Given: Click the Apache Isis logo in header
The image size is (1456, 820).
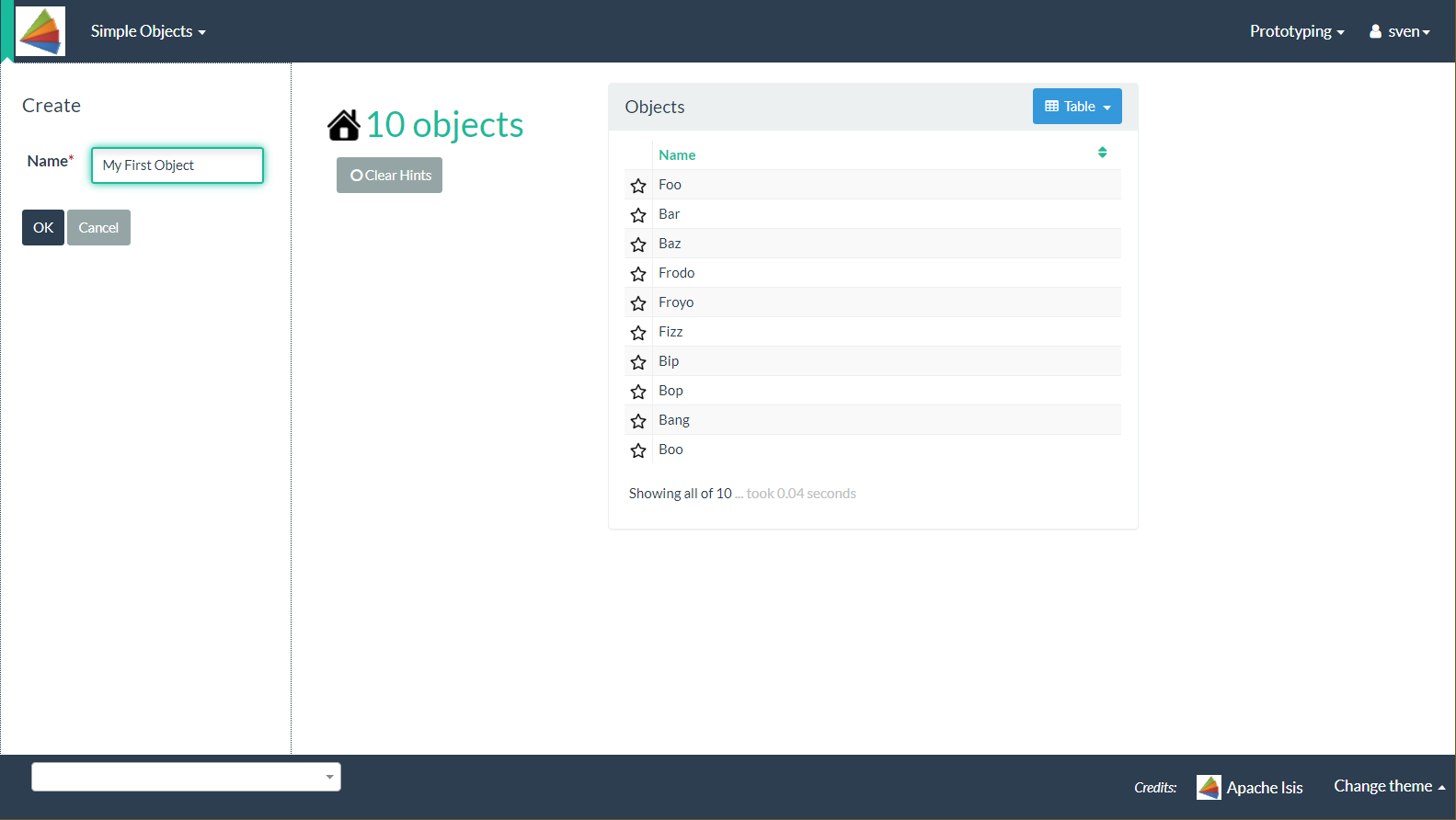Looking at the screenshot, I should coord(40,31).
